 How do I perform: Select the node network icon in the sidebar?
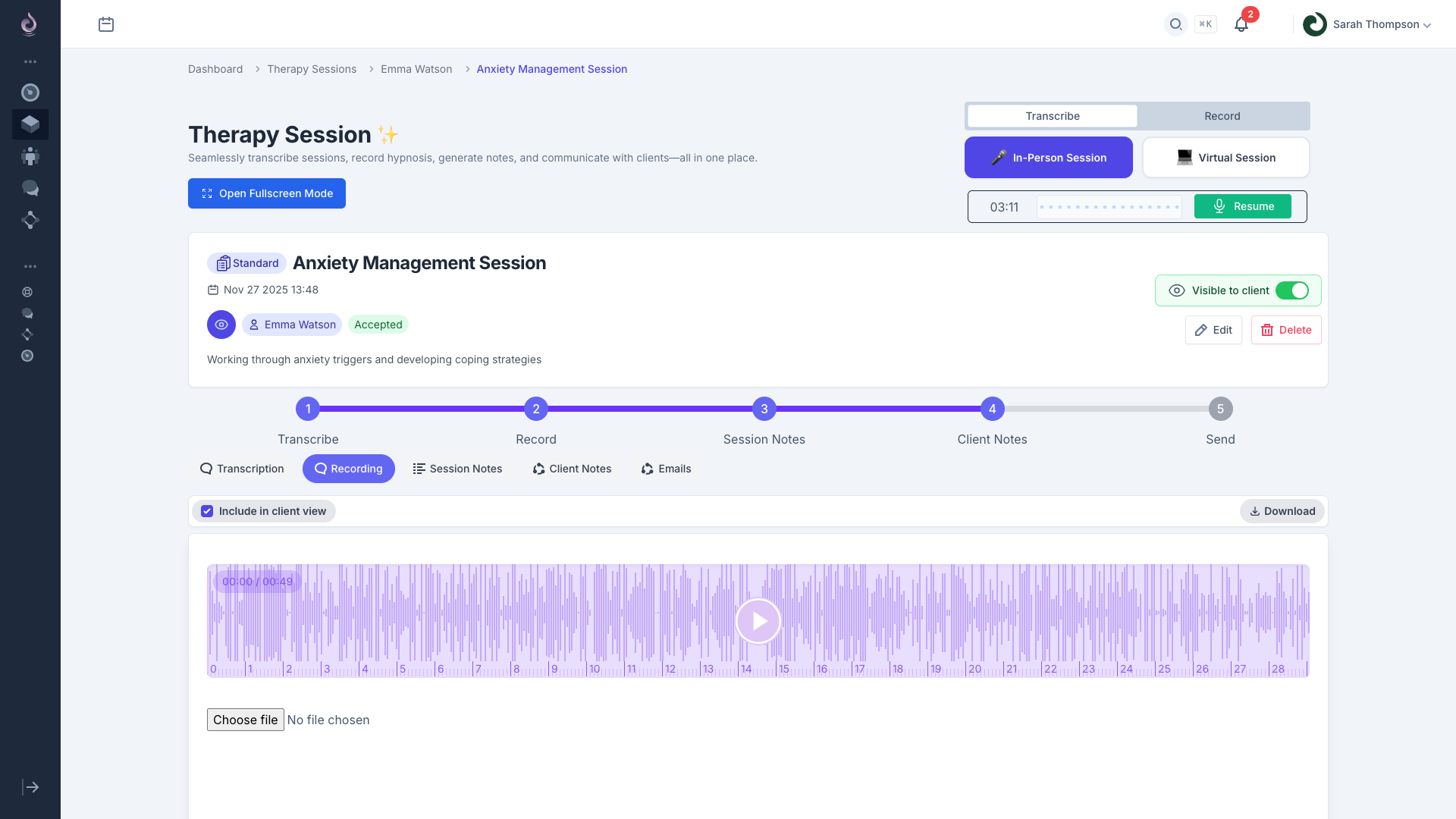click(x=30, y=220)
